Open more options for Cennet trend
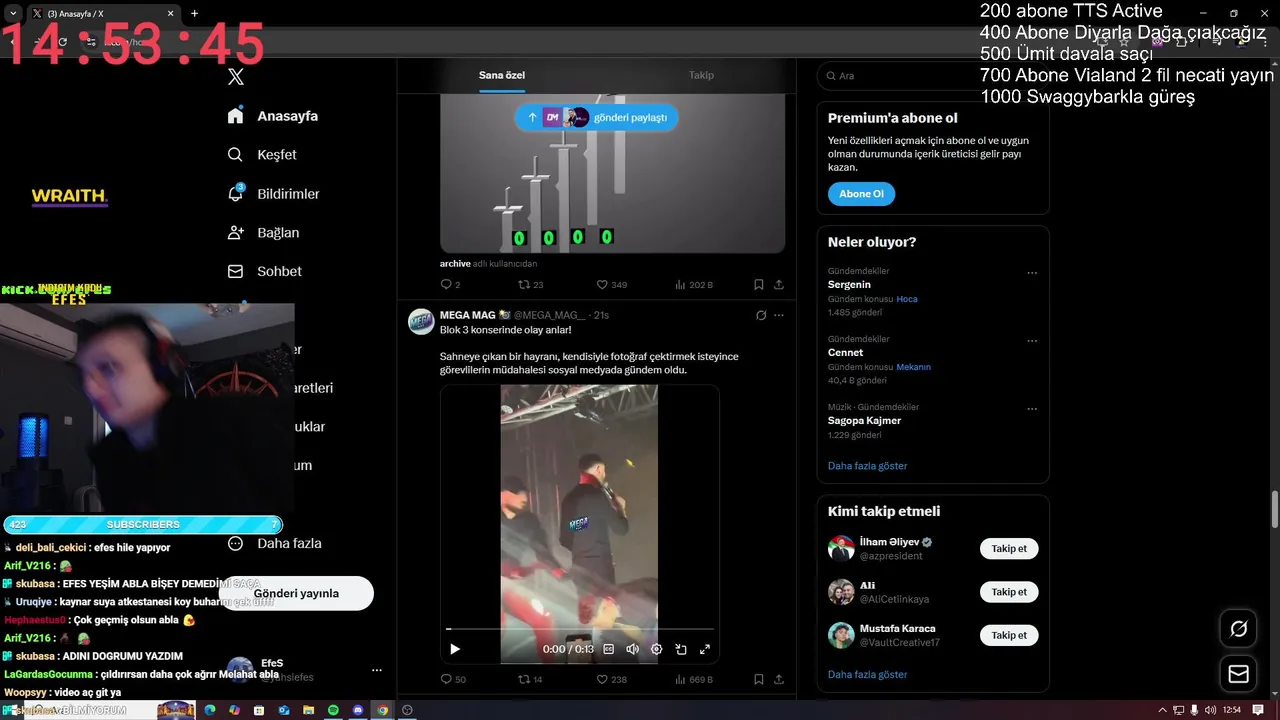 (x=1032, y=341)
